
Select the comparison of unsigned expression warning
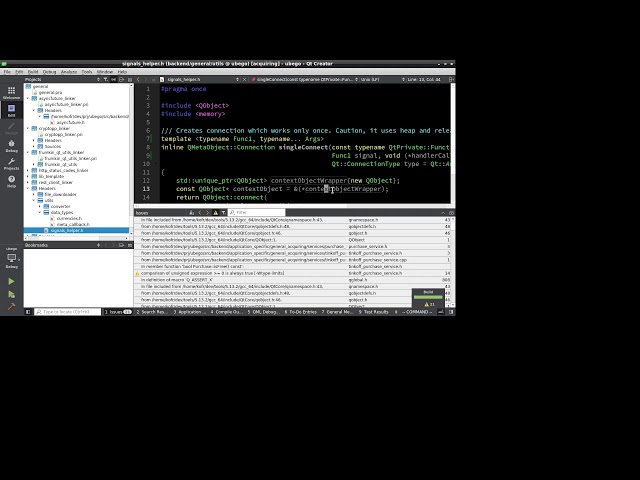(x=294, y=273)
